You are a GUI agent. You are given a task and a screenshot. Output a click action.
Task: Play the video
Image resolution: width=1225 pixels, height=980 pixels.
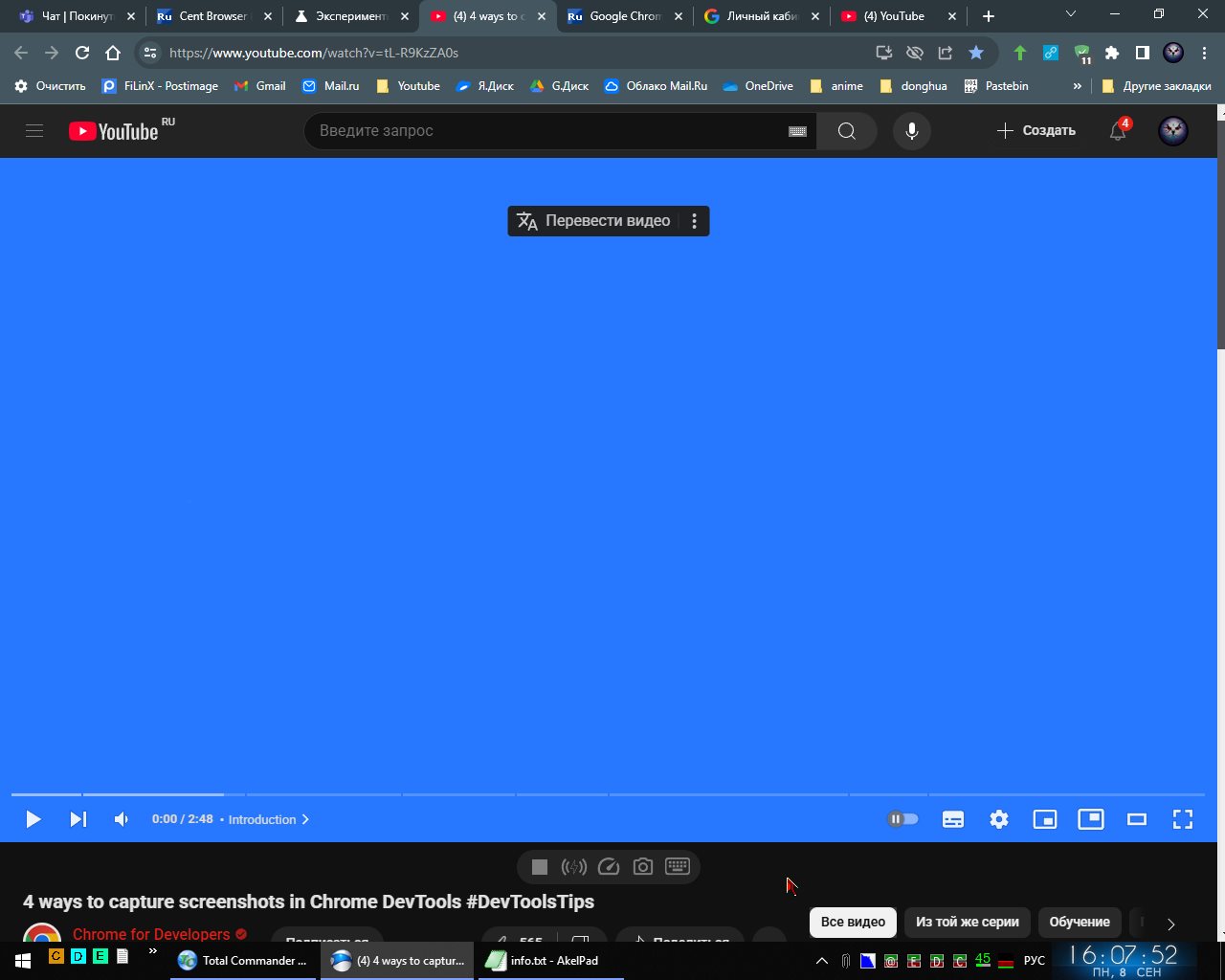(x=33, y=819)
